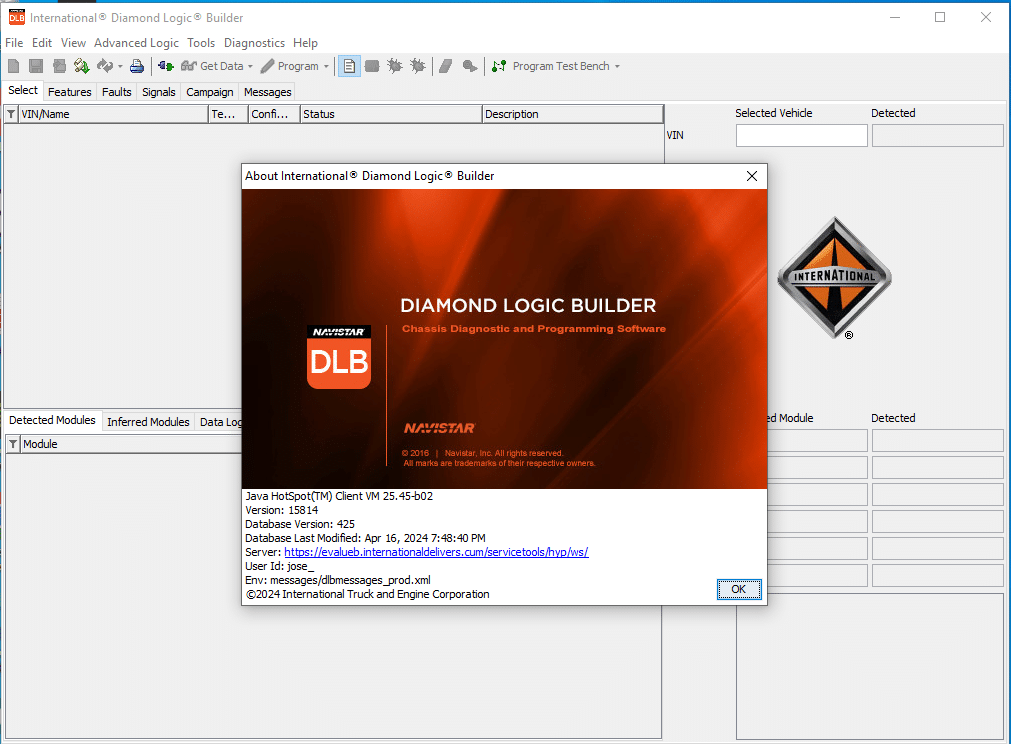Click the Selected Vehicle VIN input field

pos(801,136)
